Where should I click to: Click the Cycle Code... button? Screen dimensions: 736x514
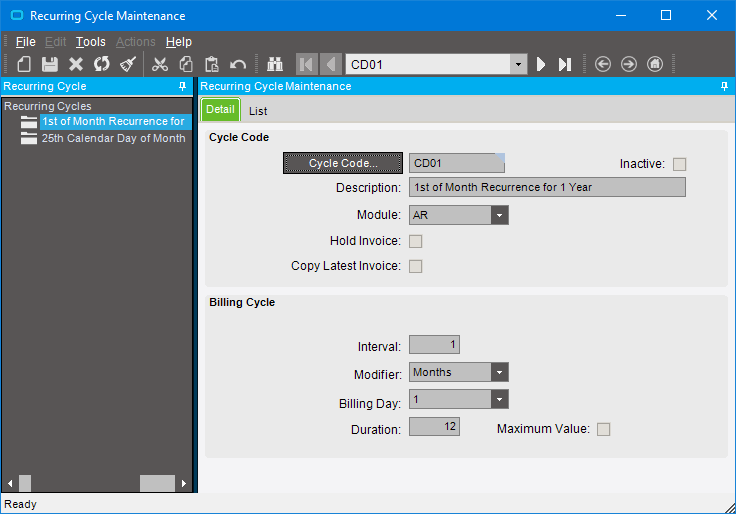343,163
